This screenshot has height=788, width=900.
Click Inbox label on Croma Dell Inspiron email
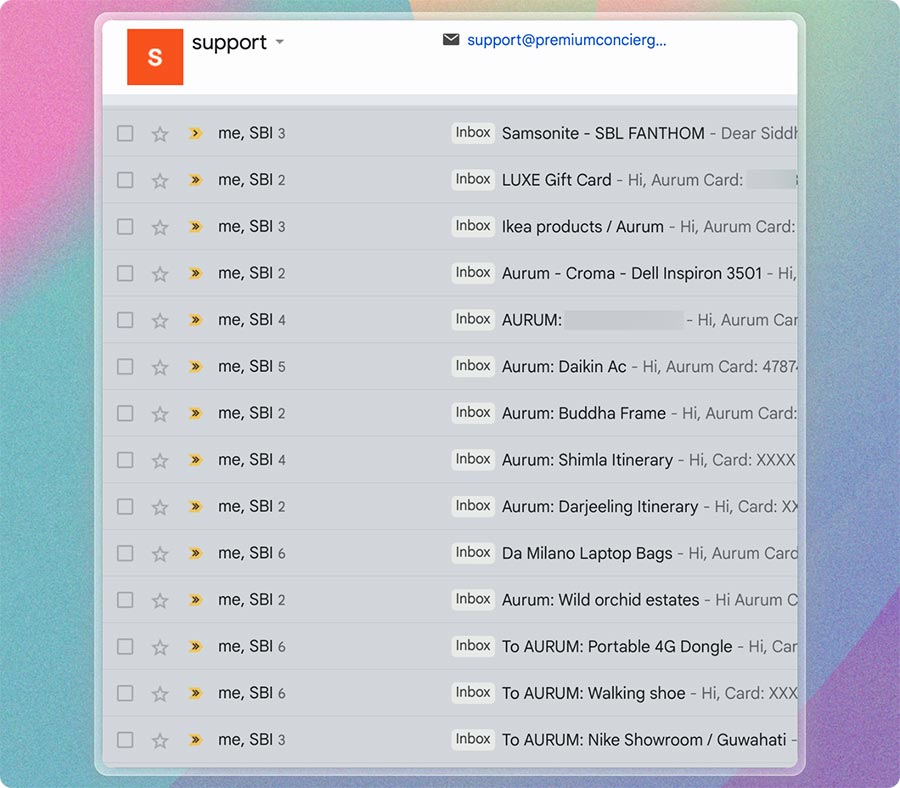pyautogui.click(x=473, y=273)
